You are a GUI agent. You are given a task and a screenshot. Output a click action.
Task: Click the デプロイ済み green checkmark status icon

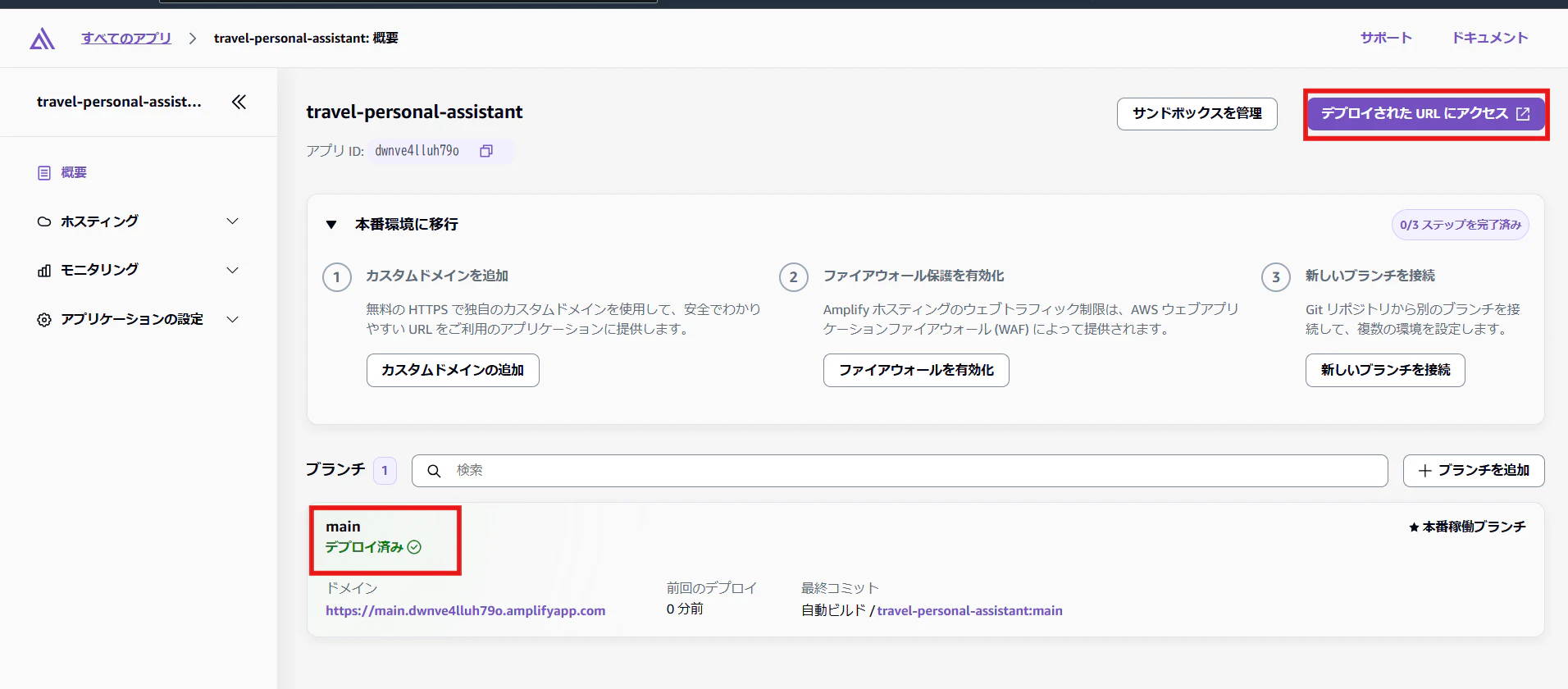(415, 547)
